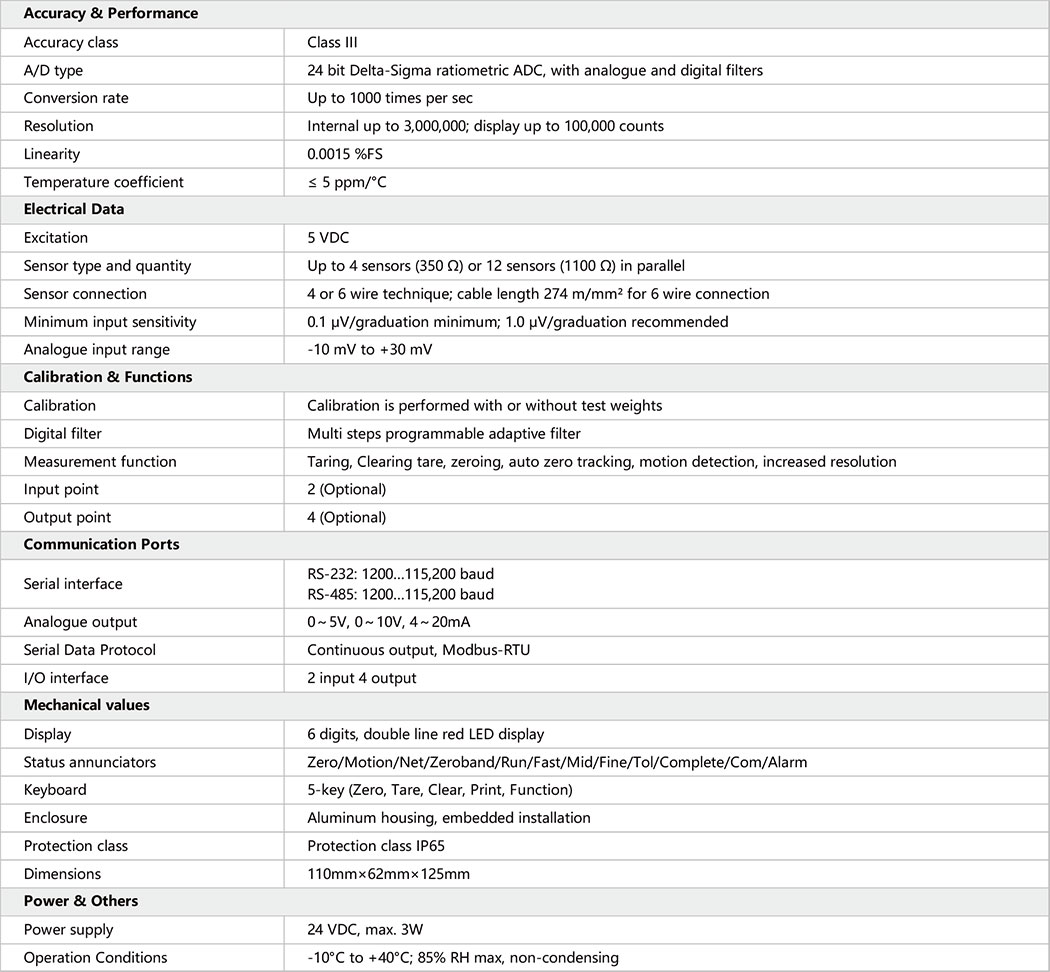This screenshot has height=972, width=1050.
Task: Click the Communication Ports section header
Action: (102, 545)
